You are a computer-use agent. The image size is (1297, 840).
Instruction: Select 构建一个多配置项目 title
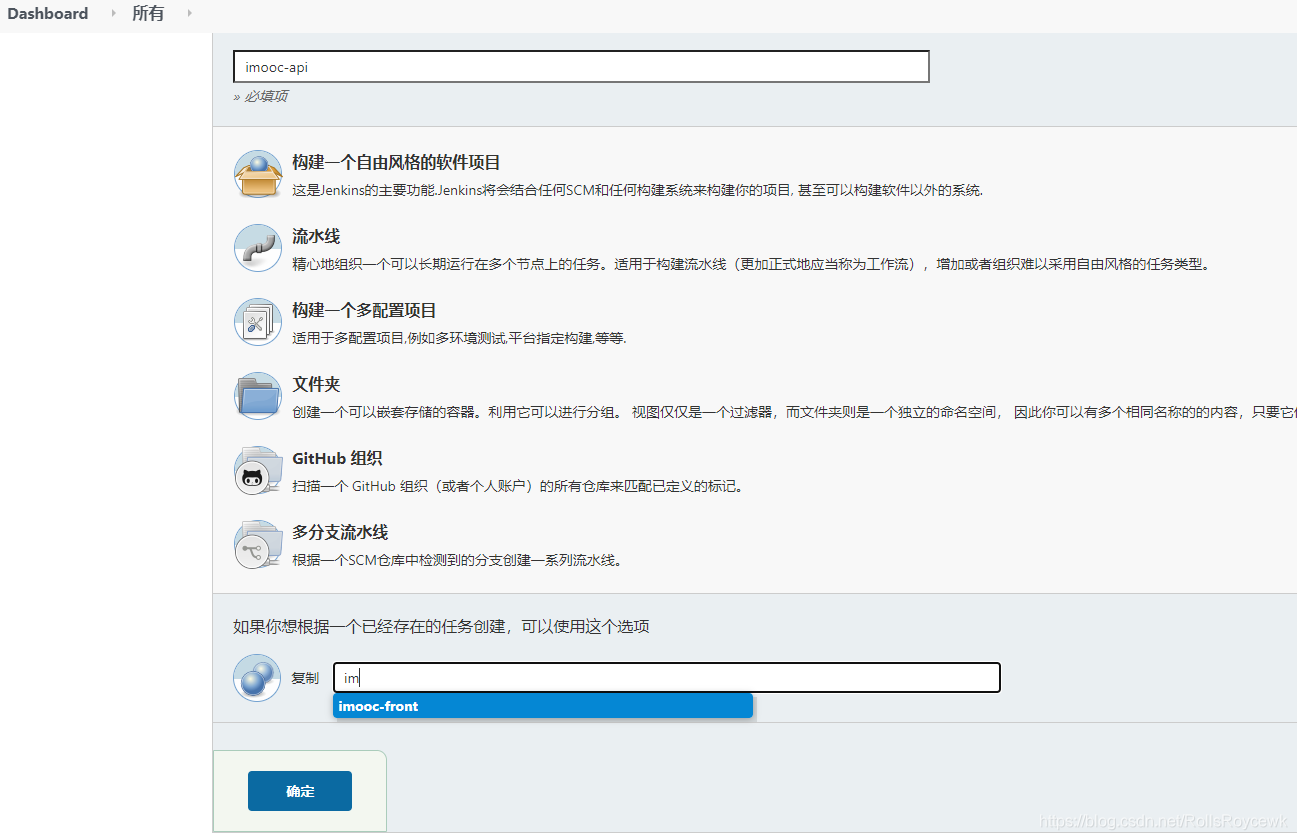pyautogui.click(x=364, y=311)
